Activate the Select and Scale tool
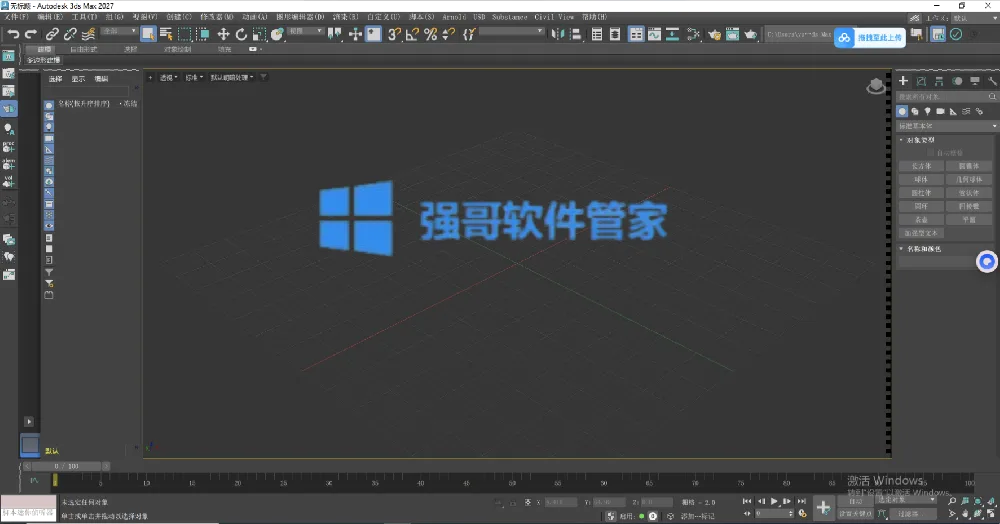 pyautogui.click(x=259, y=34)
